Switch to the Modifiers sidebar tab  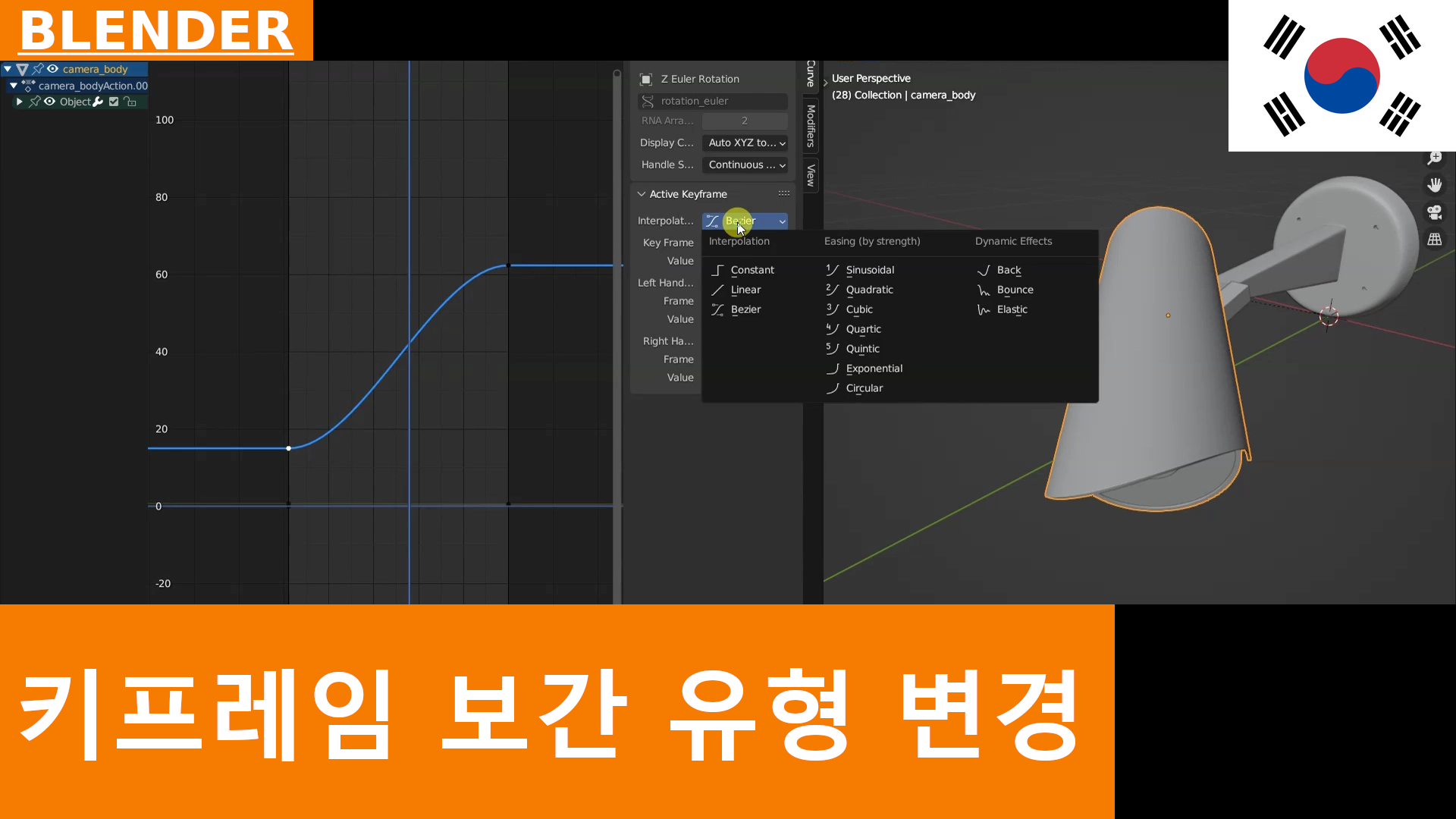pos(811,126)
